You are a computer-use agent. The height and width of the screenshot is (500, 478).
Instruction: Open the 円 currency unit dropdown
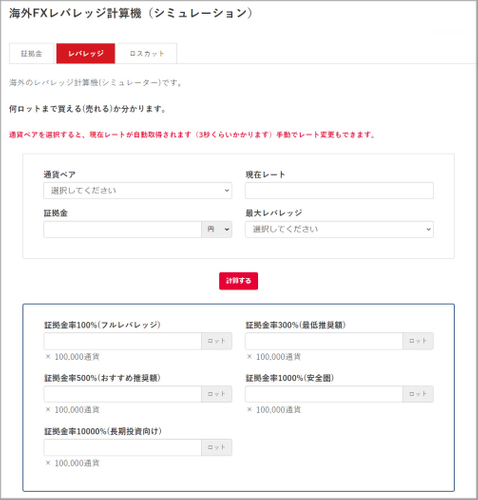pyautogui.click(x=217, y=229)
